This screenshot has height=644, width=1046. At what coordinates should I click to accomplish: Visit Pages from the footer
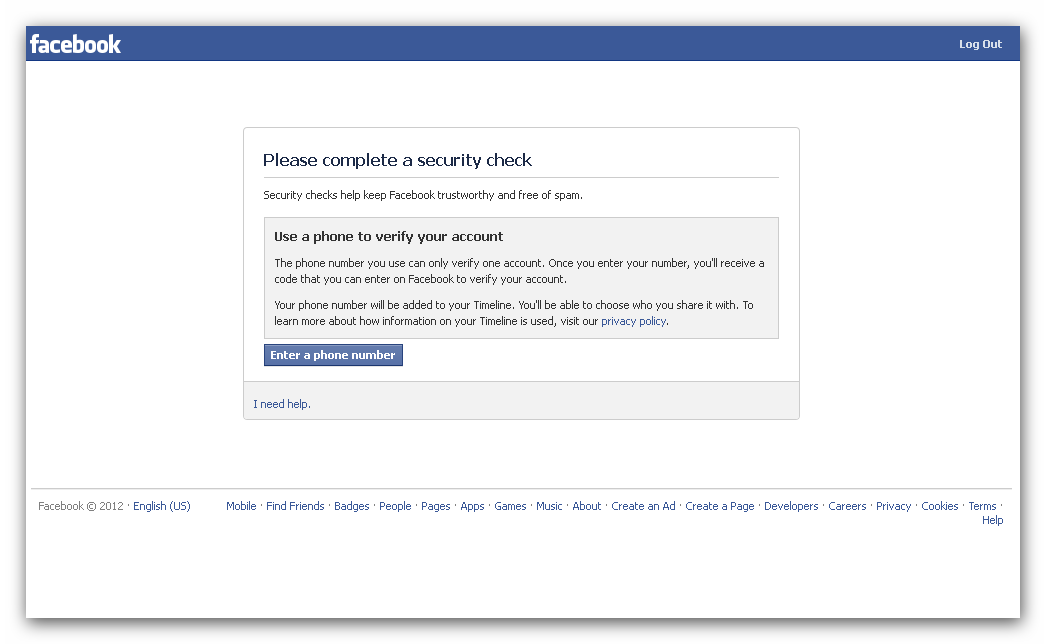pos(436,506)
